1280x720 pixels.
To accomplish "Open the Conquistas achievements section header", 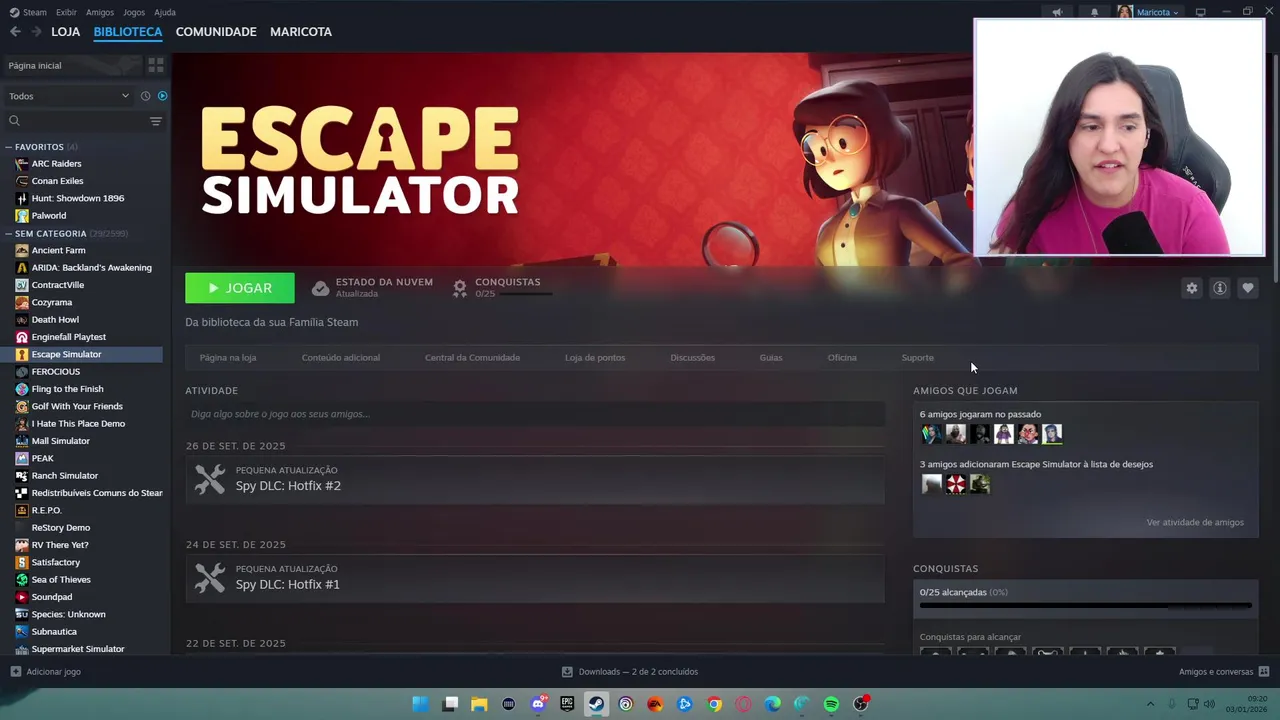I will [945, 569].
